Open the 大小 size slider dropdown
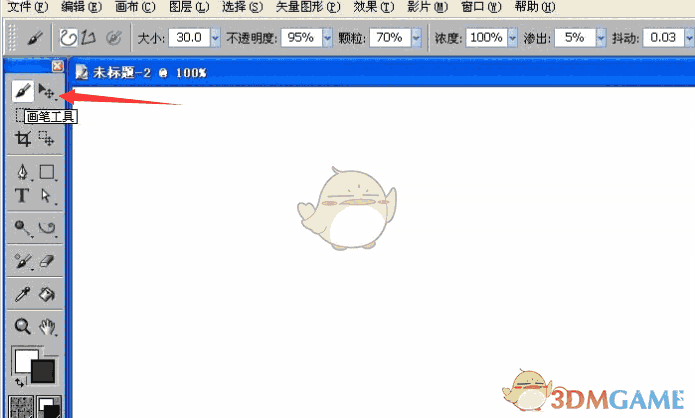Image resolution: width=695 pixels, height=418 pixels. [215, 38]
